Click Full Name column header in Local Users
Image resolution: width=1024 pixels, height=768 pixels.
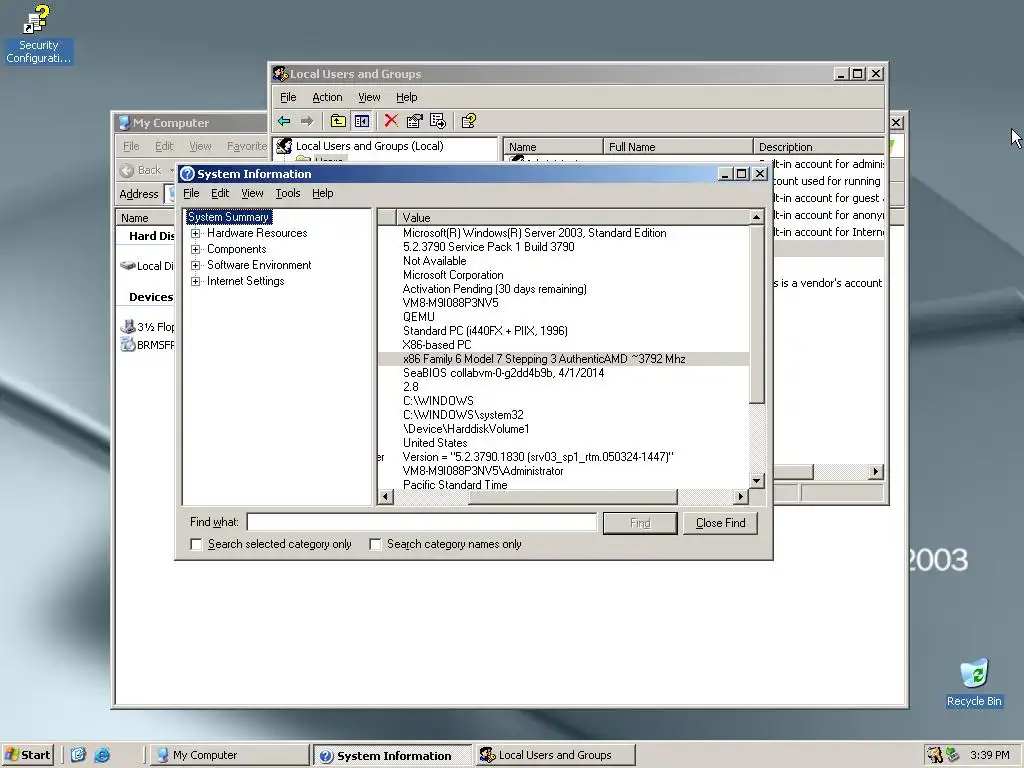point(677,147)
